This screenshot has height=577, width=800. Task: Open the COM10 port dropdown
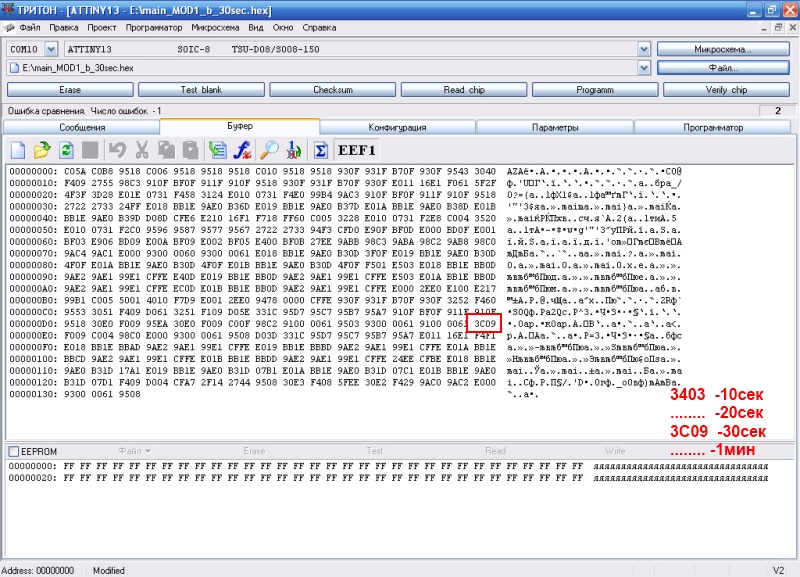click(50, 48)
